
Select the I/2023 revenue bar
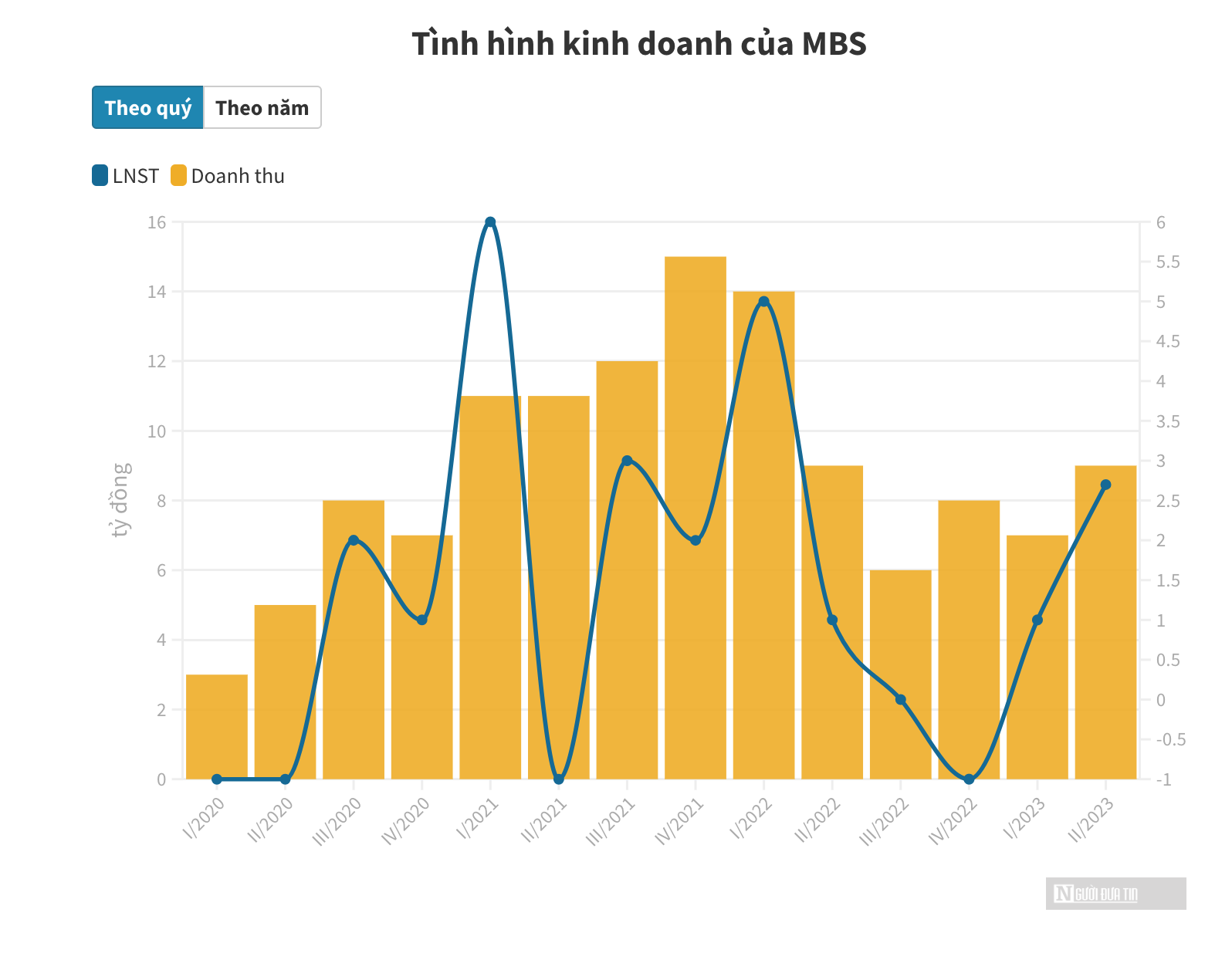1037,657
